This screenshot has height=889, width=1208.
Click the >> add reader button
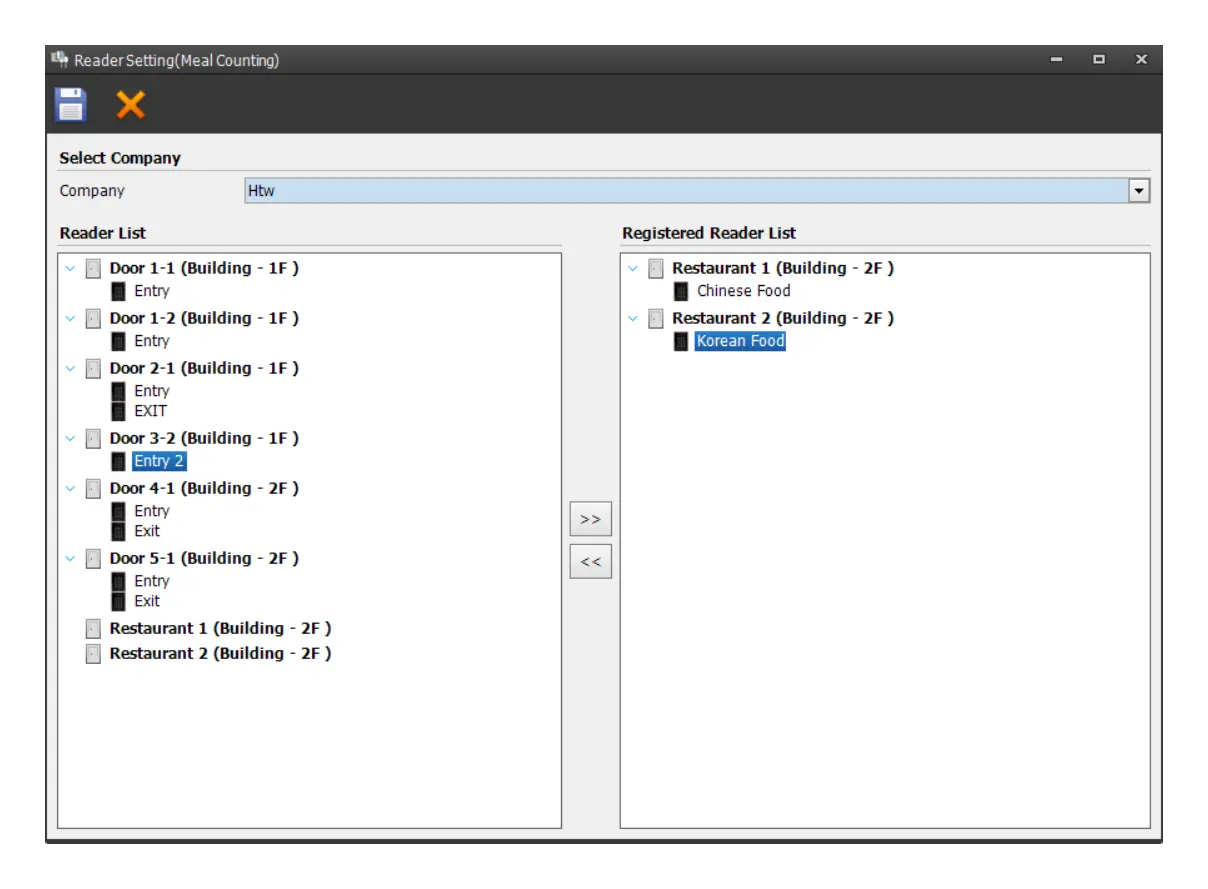click(590, 520)
